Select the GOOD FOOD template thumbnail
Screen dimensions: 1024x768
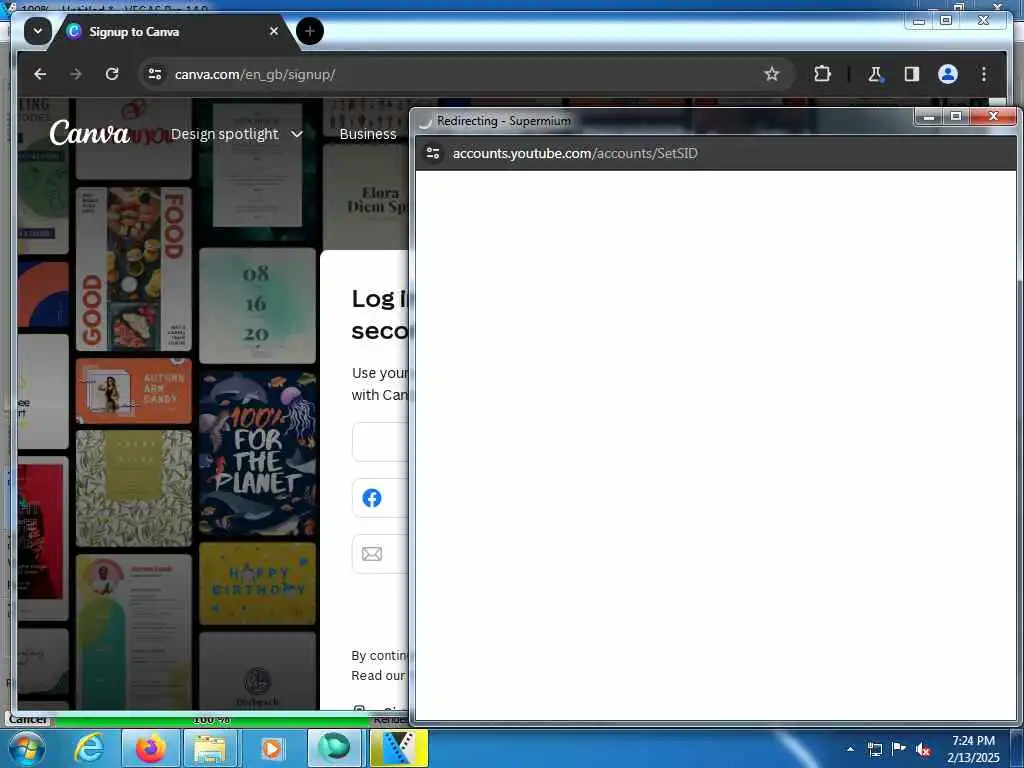(x=133, y=269)
